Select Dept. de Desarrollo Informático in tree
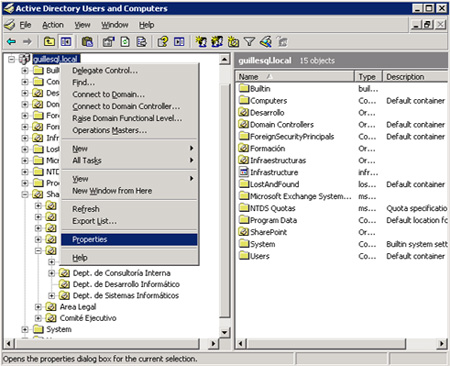450x366 pixels. pyautogui.click(x=126, y=284)
